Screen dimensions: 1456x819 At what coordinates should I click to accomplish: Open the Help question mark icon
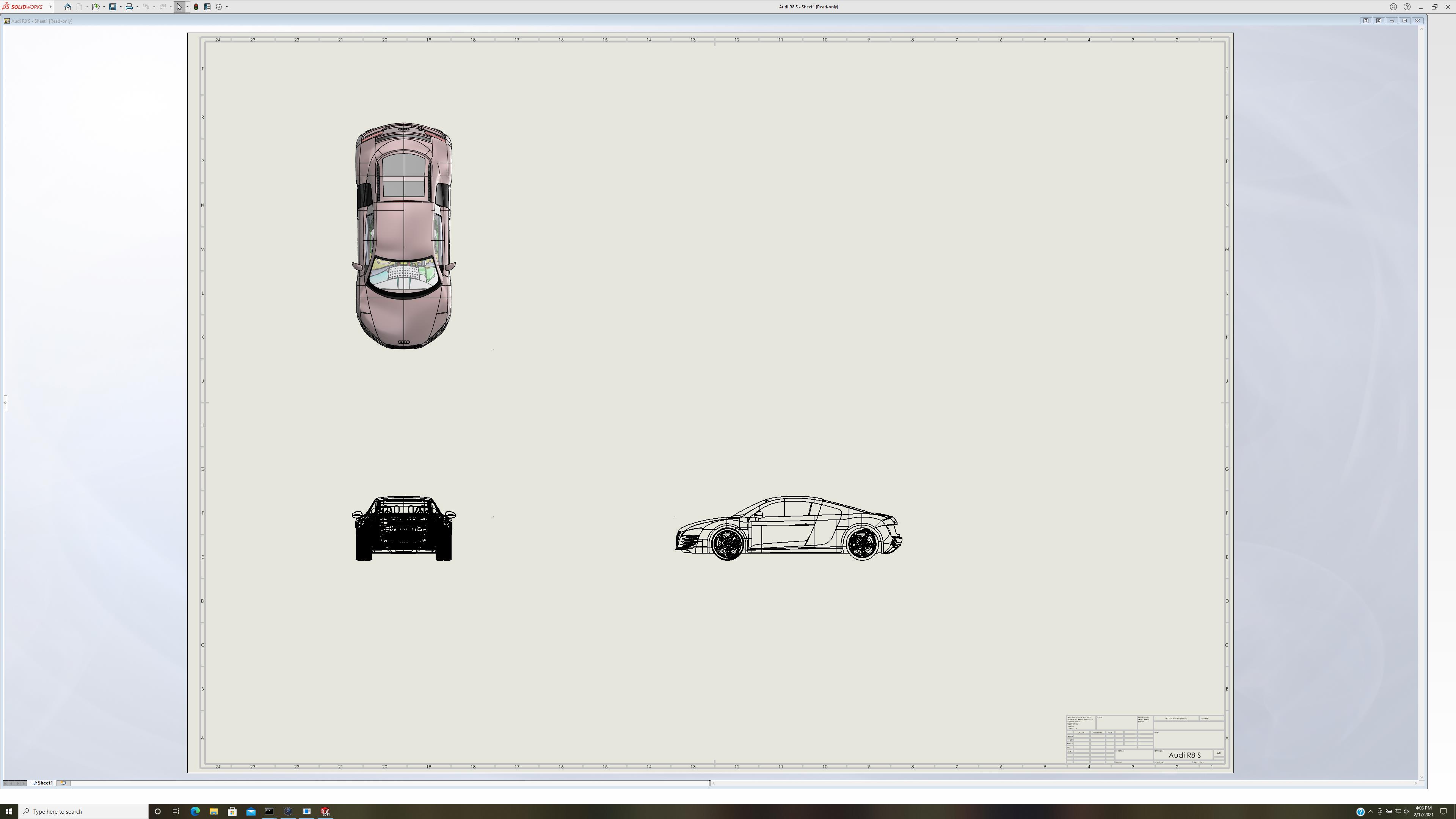(x=1407, y=7)
